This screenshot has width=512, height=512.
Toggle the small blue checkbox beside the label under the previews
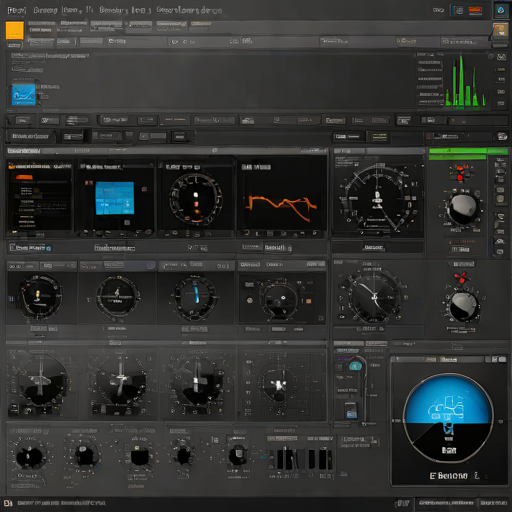(x=49, y=248)
